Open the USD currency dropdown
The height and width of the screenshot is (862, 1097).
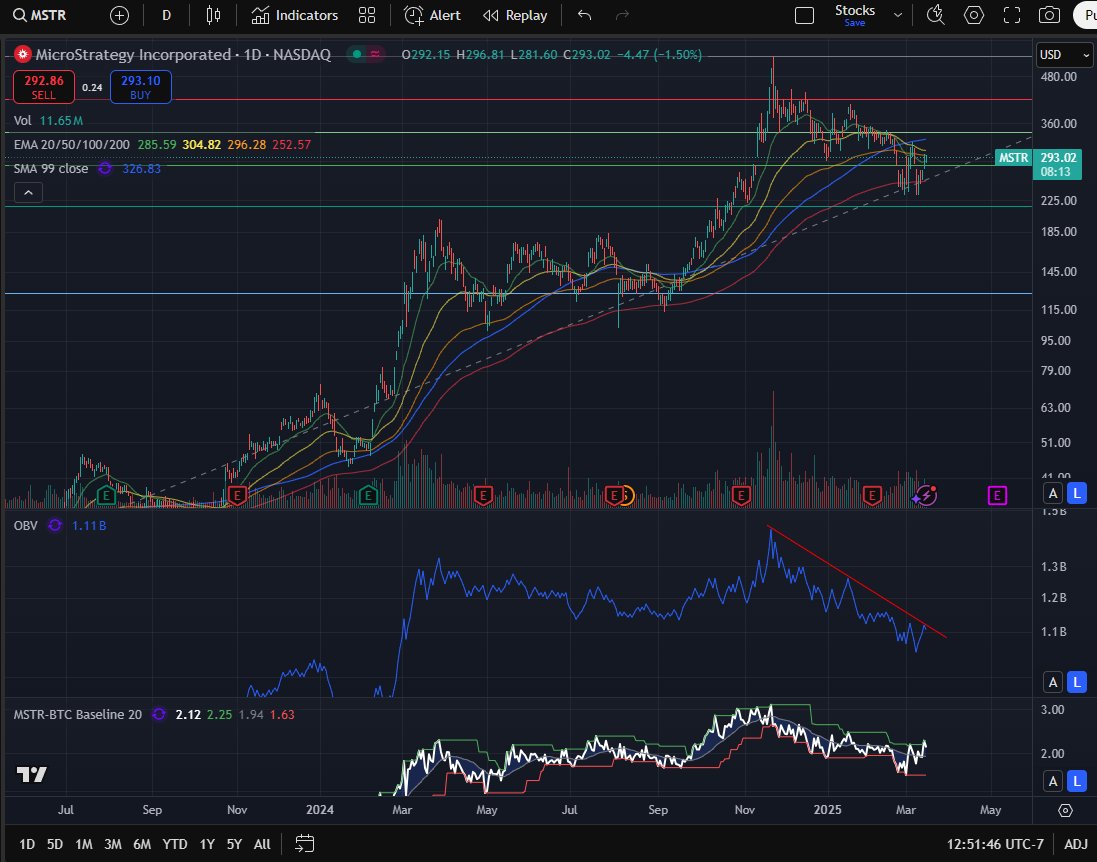pyautogui.click(x=1063, y=55)
